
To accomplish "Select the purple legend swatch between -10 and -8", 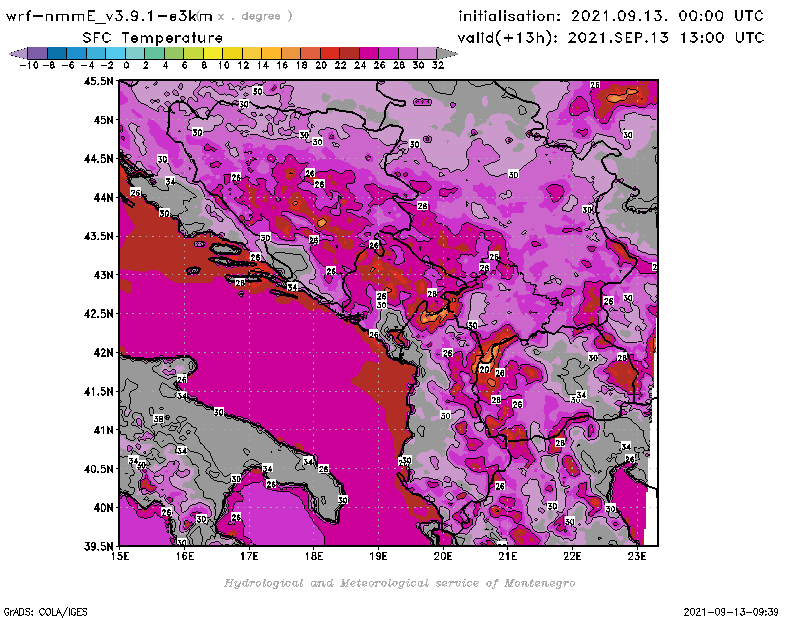I will (x=37, y=53).
